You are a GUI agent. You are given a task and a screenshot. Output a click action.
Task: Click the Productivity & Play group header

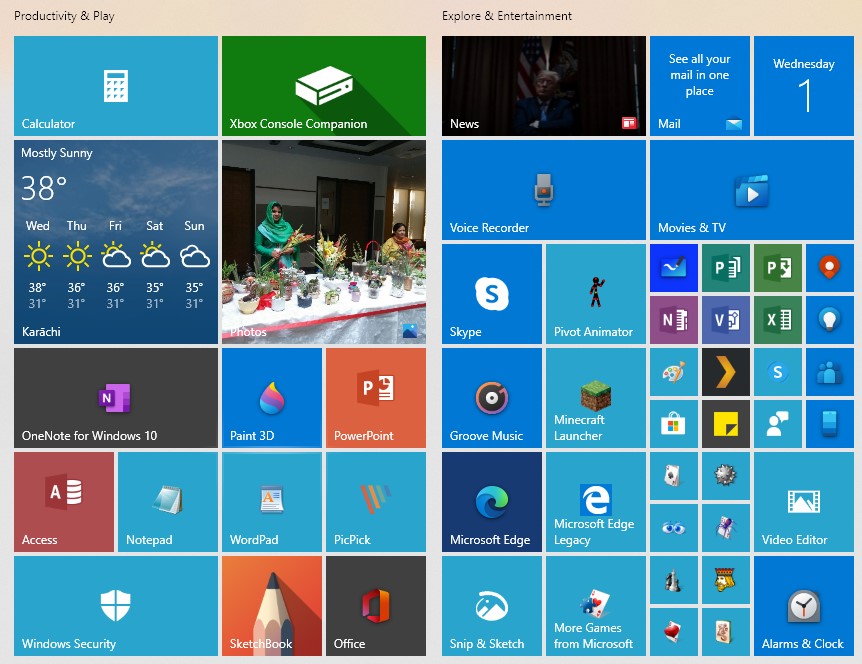pos(64,16)
